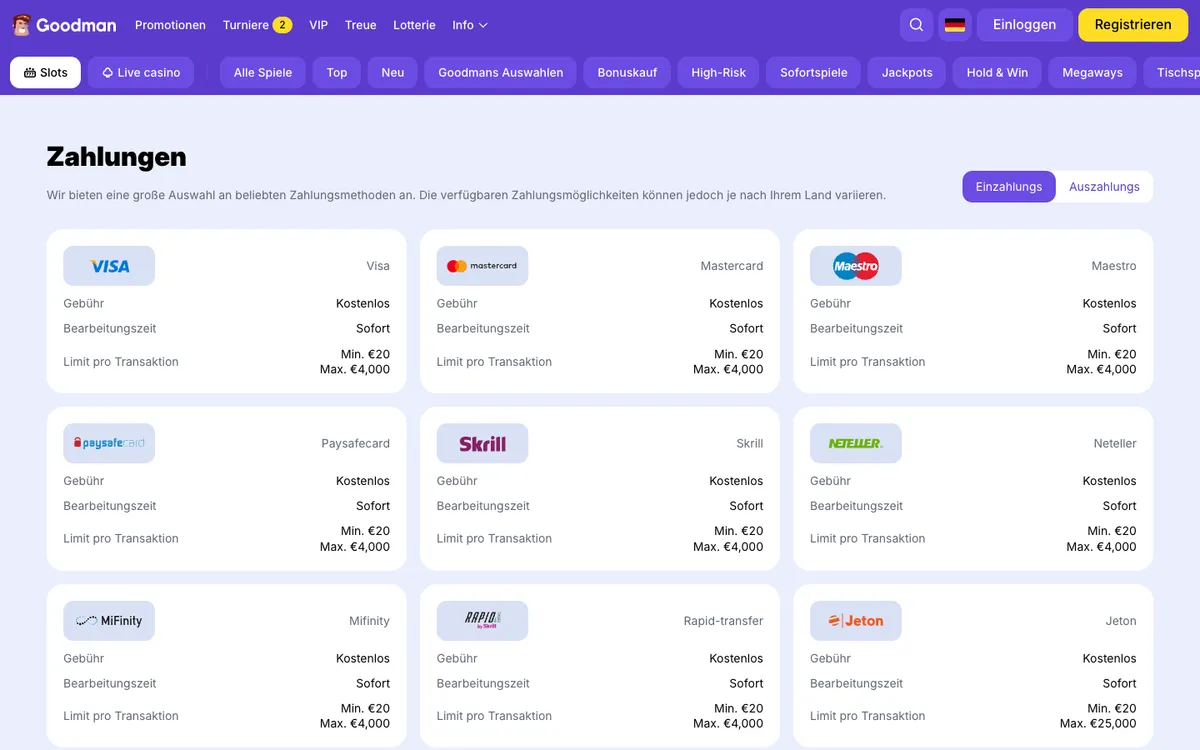Open Turniere in the top navigation

(x=246, y=25)
